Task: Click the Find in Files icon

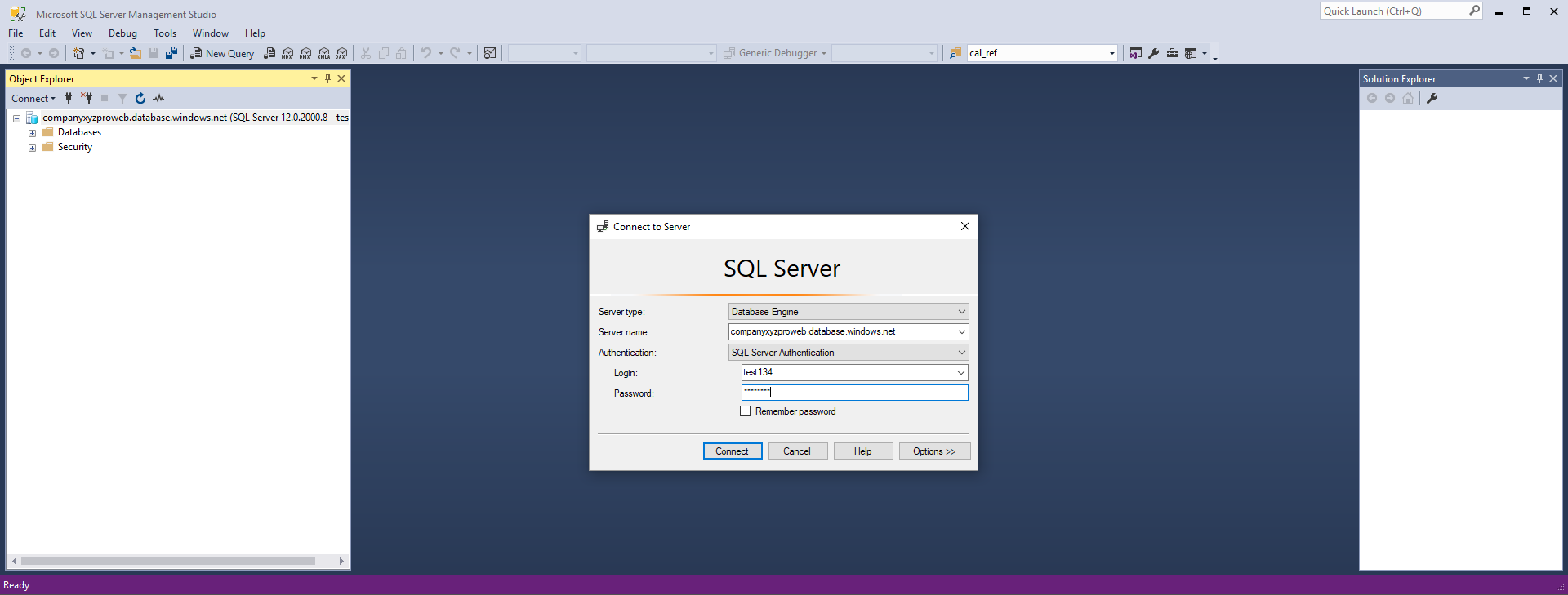Action: point(955,53)
